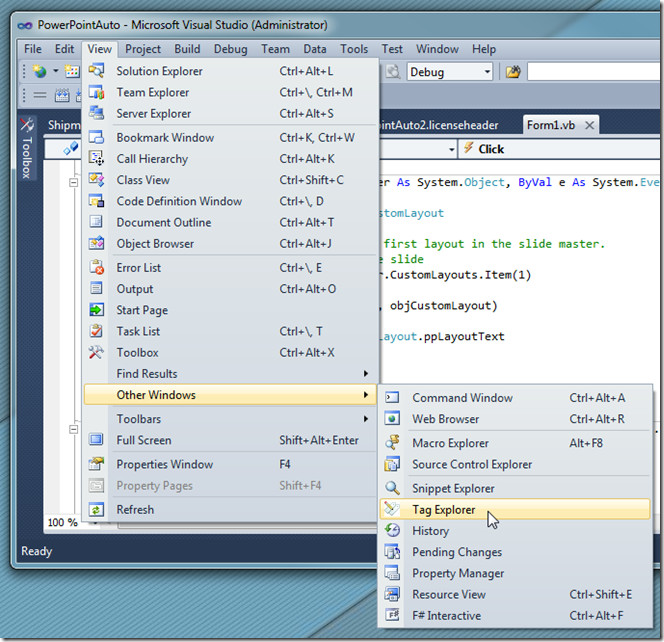664x642 pixels.
Task: Collapse the upper code outline minus box
Action: pyautogui.click(x=73, y=183)
